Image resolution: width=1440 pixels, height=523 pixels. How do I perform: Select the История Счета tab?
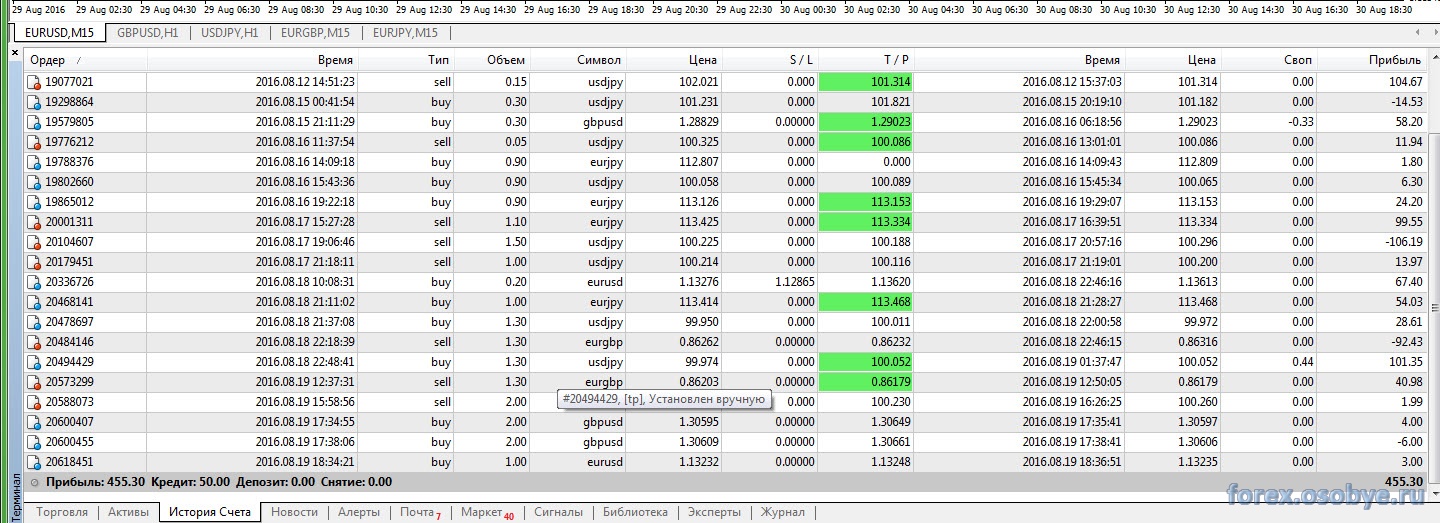click(x=210, y=512)
